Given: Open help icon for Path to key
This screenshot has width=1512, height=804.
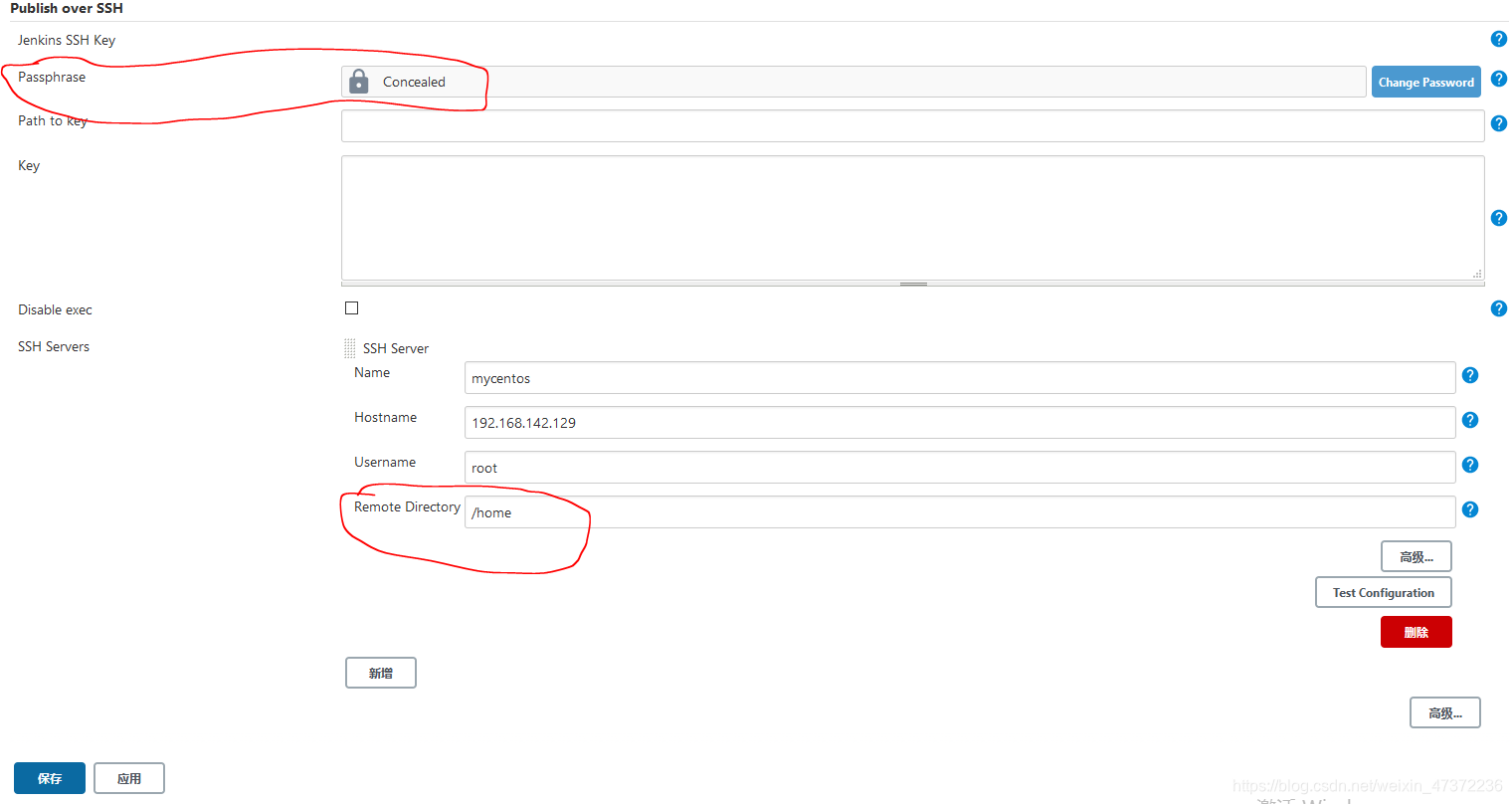Looking at the screenshot, I should click(x=1499, y=123).
